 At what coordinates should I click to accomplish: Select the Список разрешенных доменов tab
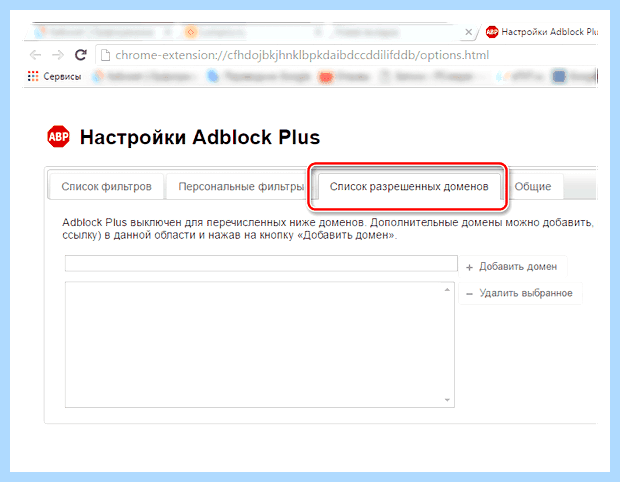pyautogui.click(x=409, y=186)
